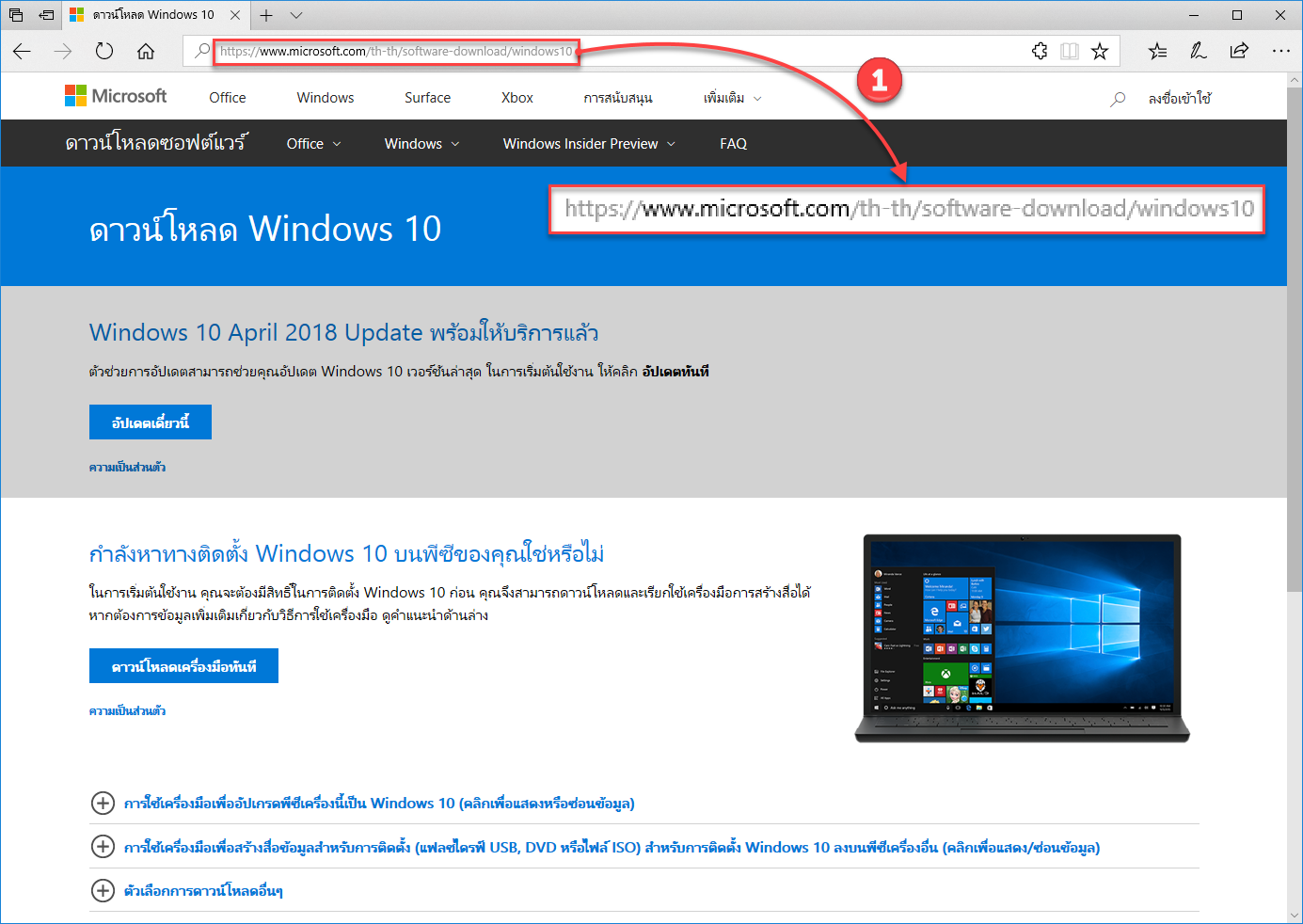The image size is (1303, 924).
Task: Click the Windows 10 laptop image
Action: click(x=1022, y=638)
